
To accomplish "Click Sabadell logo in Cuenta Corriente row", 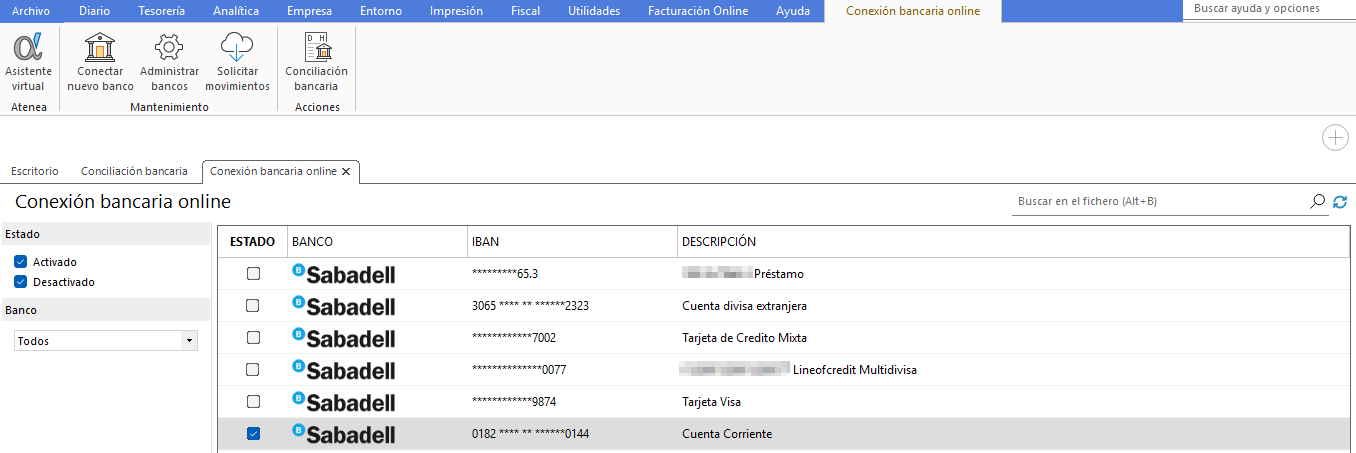I will coord(343,434).
